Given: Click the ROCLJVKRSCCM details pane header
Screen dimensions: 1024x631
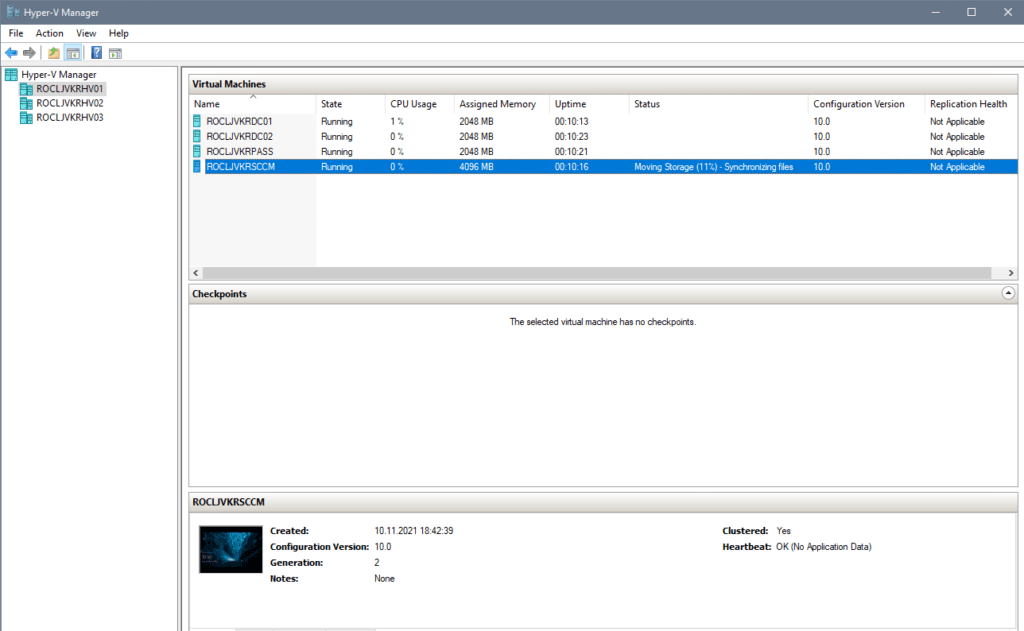Looking at the screenshot, I should (x=603, y=502).
